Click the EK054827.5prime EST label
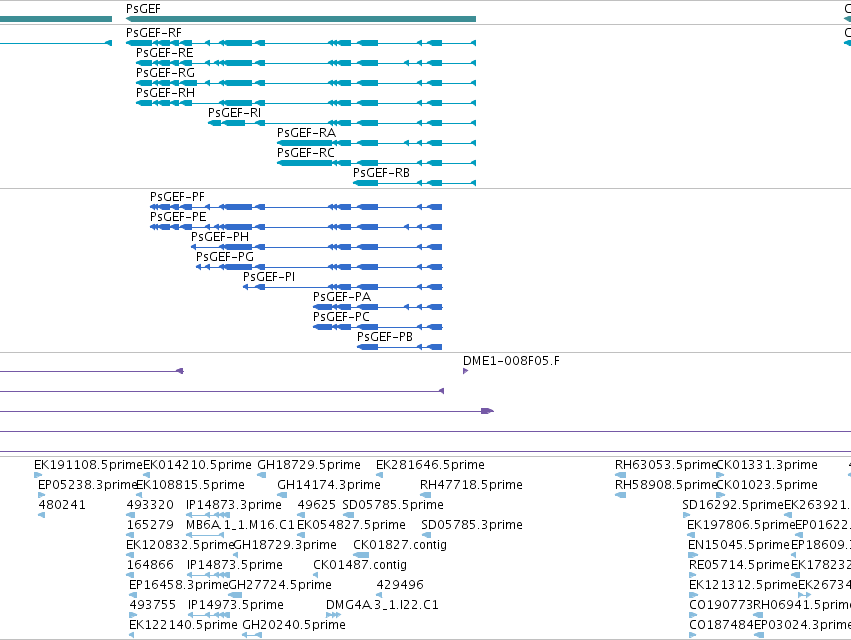This screenshot has width=851, height=640. pos(351,525)
